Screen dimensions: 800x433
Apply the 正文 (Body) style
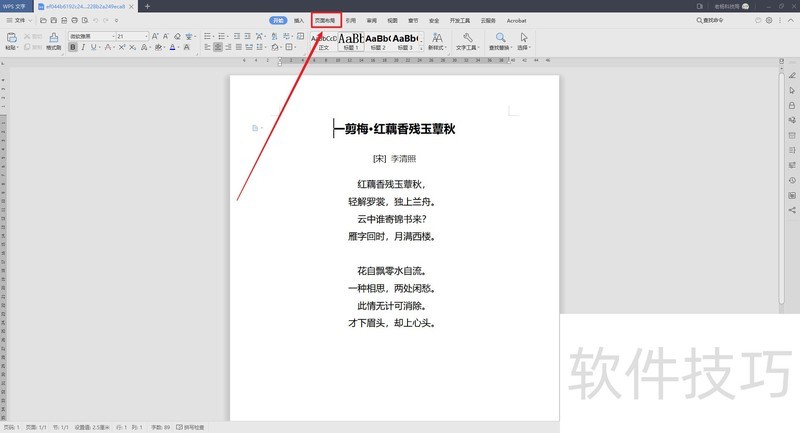323,40
